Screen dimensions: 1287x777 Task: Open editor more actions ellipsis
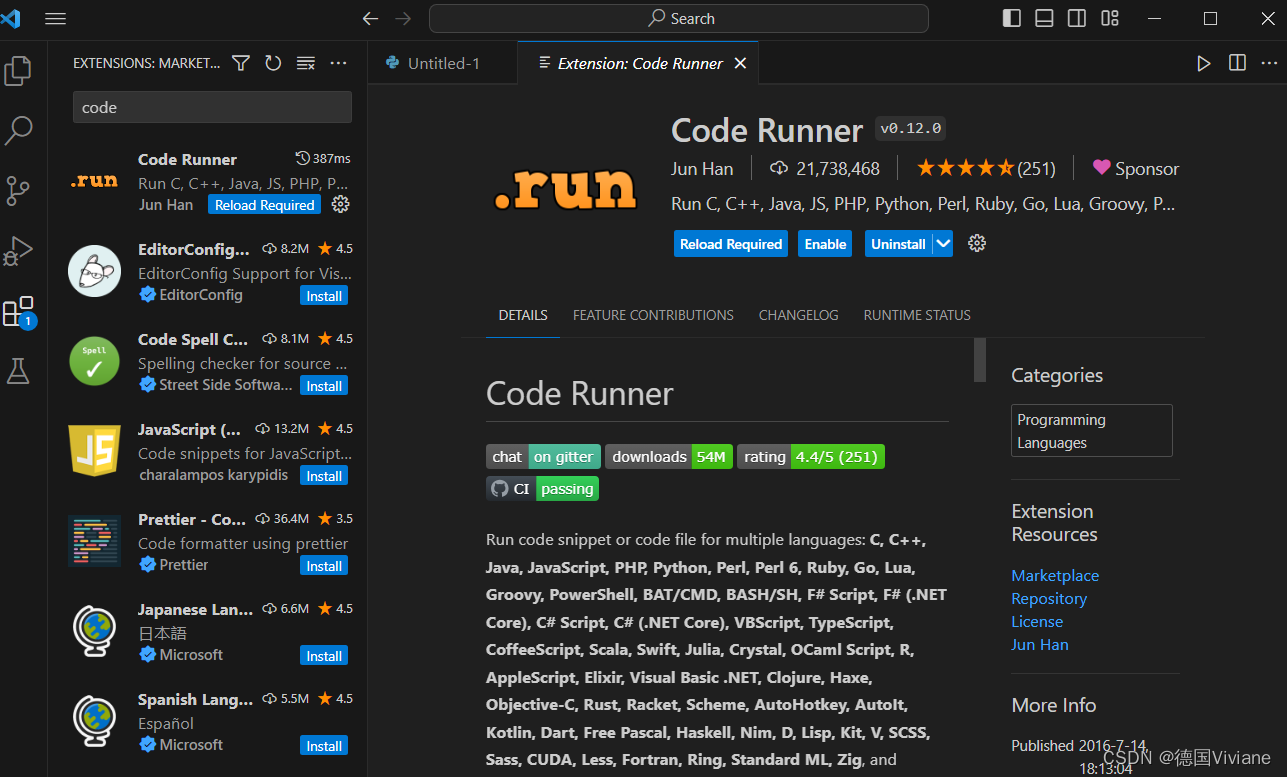(x=1269, y=63)
